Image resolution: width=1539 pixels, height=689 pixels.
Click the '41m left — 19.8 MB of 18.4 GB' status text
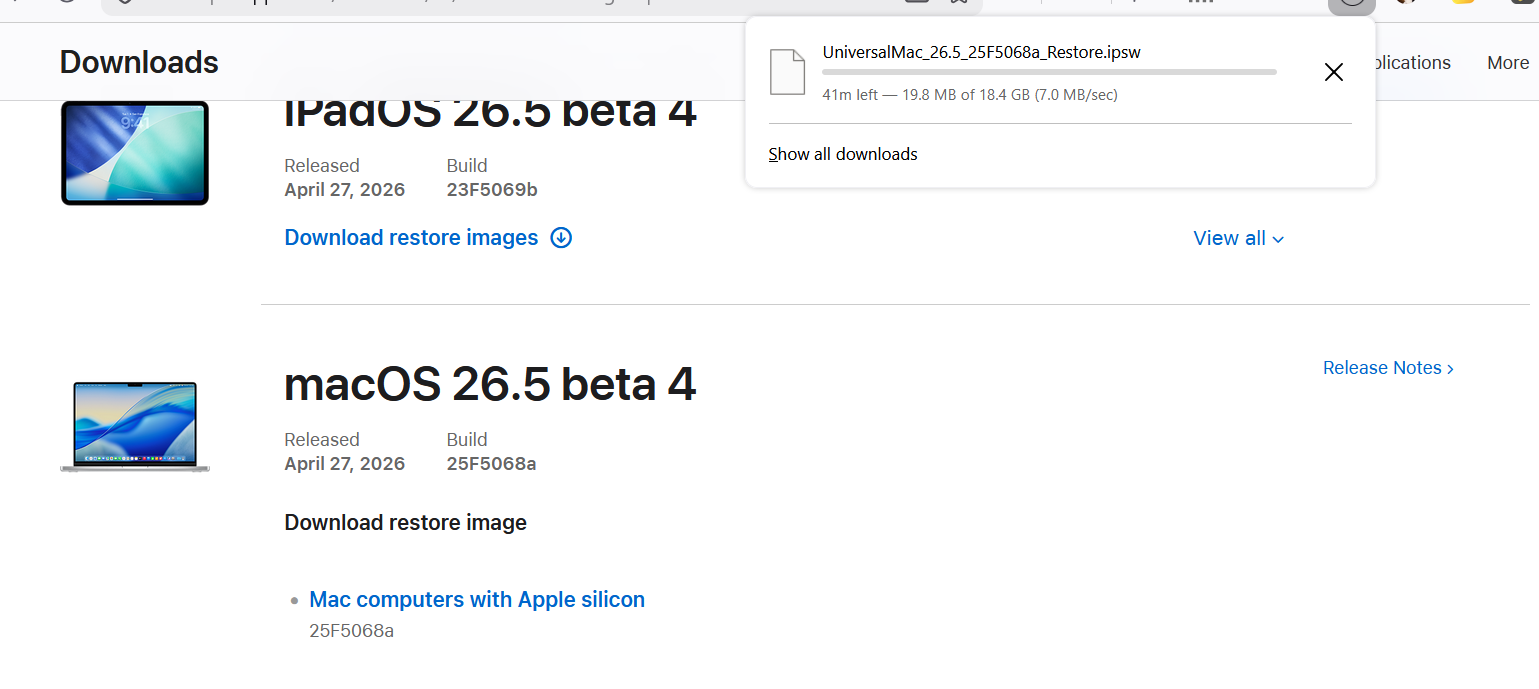pos(970,95)
